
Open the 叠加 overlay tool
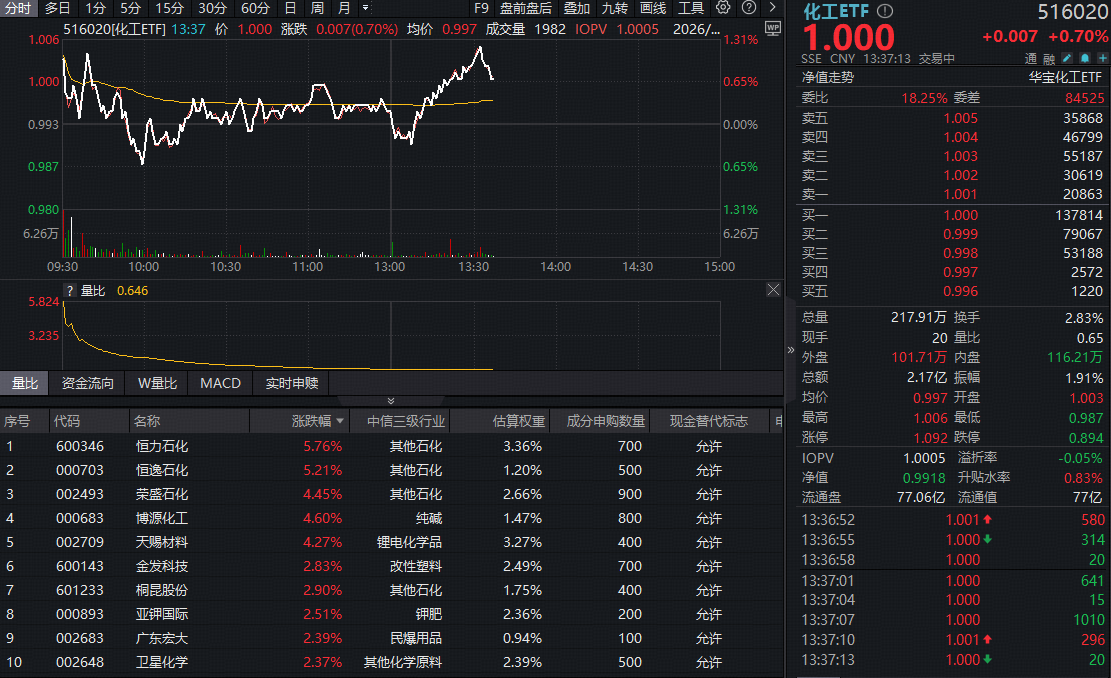578,8
